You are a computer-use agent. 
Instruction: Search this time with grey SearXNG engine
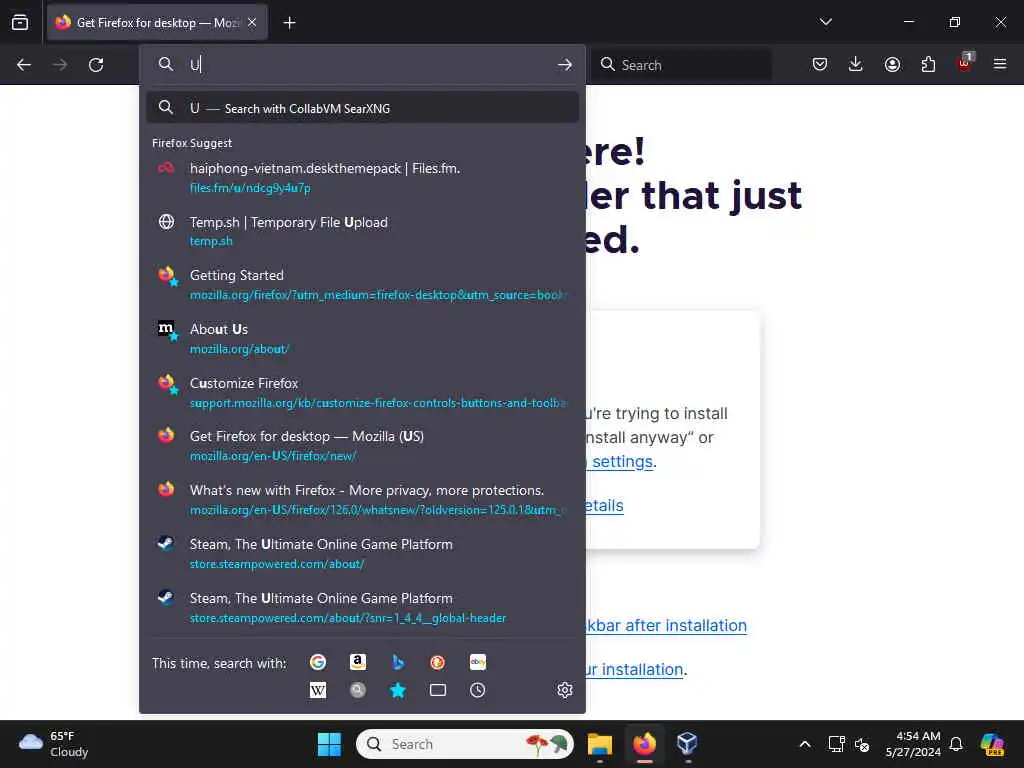[358, 690]
